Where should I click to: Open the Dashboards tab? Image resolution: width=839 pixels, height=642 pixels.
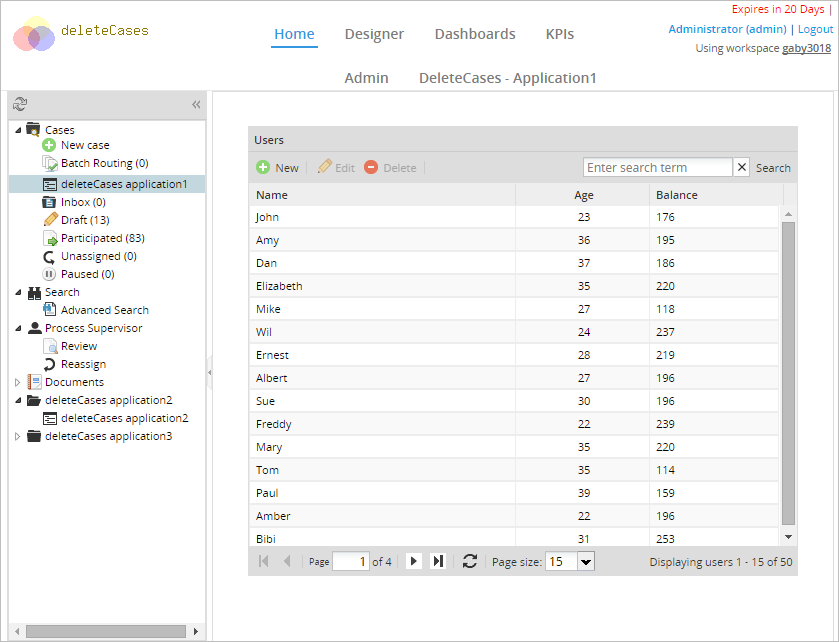point(475,34)
